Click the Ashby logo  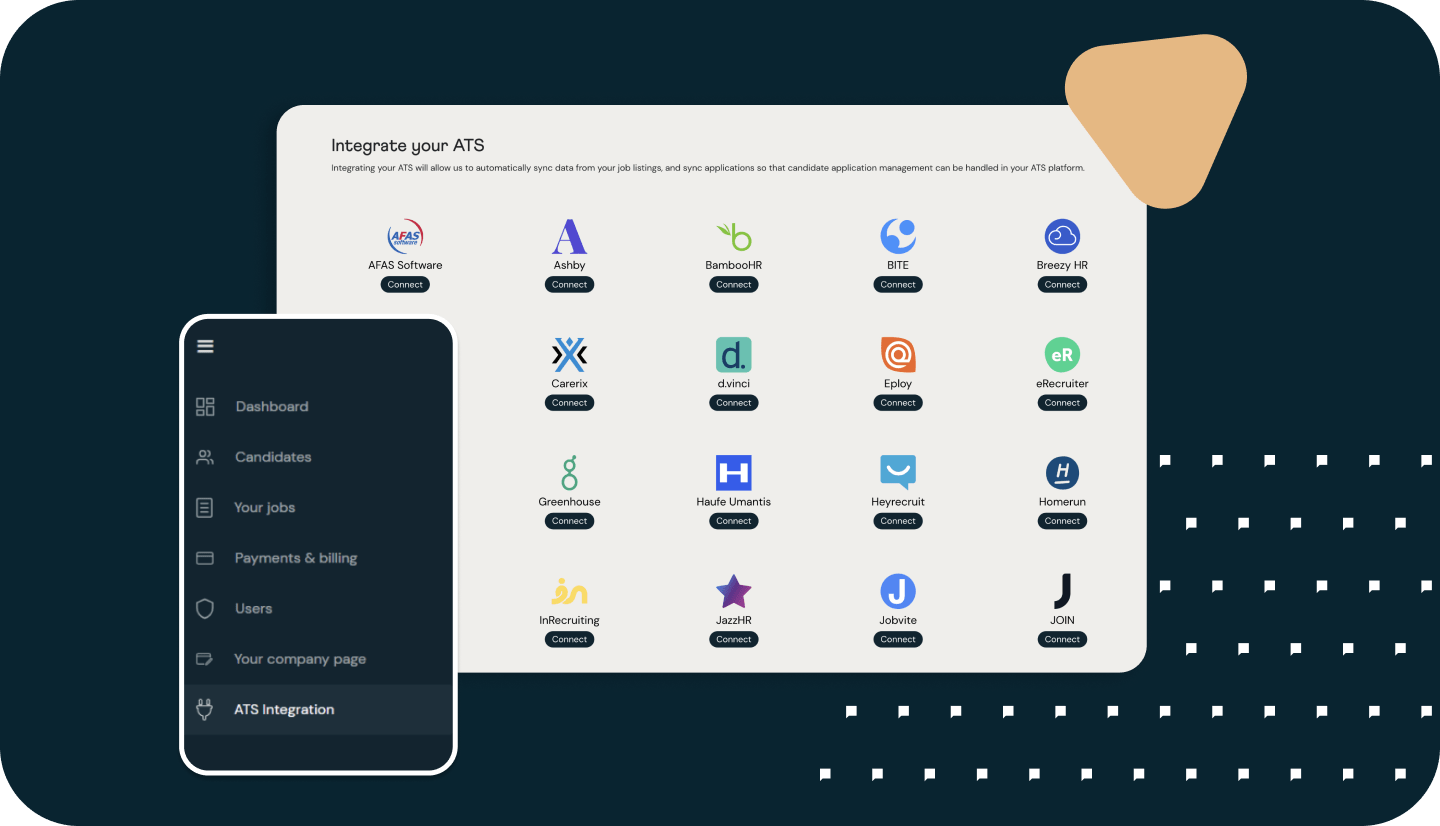569,237
